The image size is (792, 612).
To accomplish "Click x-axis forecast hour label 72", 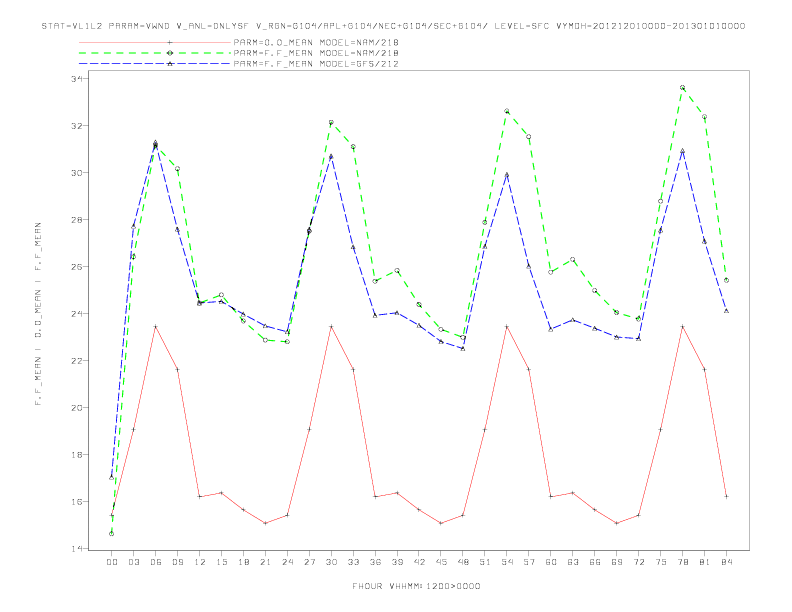I will (x=639, y=562).
